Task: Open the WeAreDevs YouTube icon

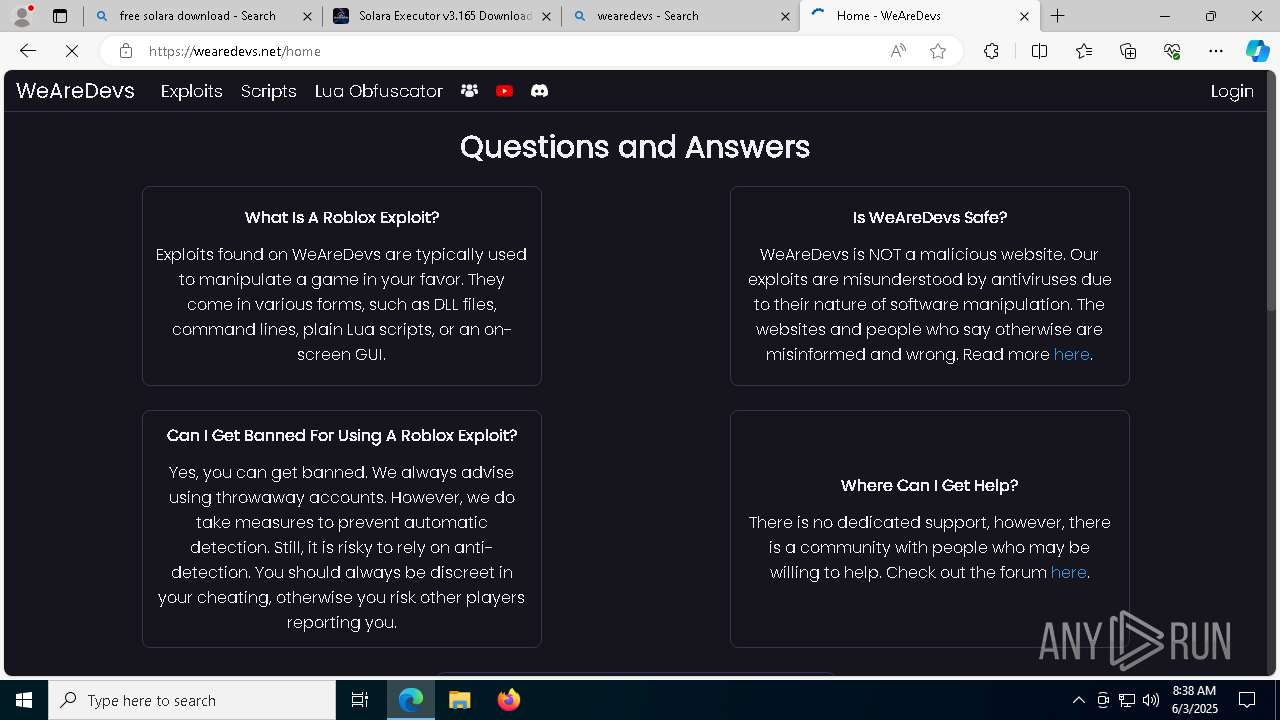Action: [504, 91]
